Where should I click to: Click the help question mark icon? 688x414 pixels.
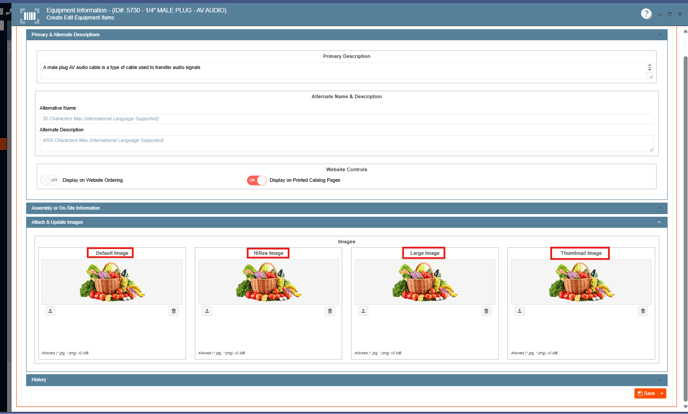point(646,14)
